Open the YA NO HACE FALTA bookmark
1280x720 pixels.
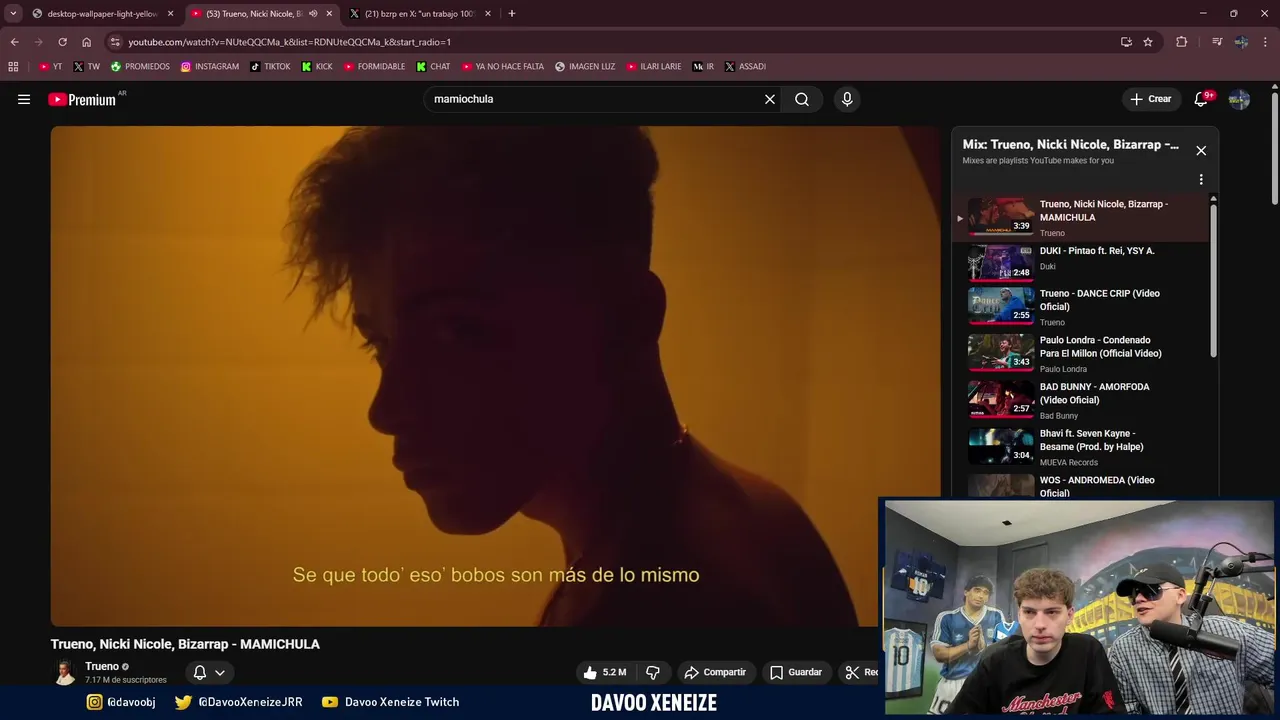(x=503, y=67)
